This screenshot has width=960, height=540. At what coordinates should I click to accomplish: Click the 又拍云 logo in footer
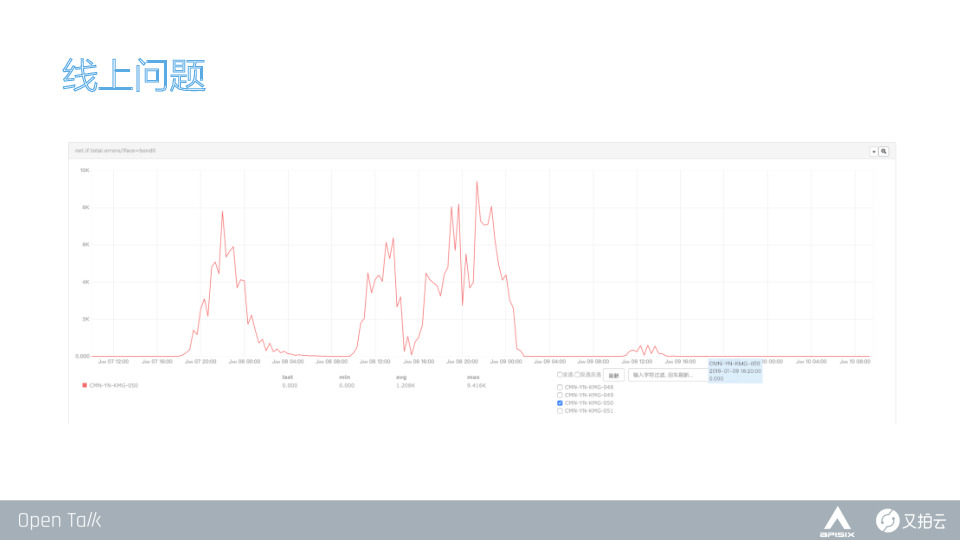(x=910, y=520)
